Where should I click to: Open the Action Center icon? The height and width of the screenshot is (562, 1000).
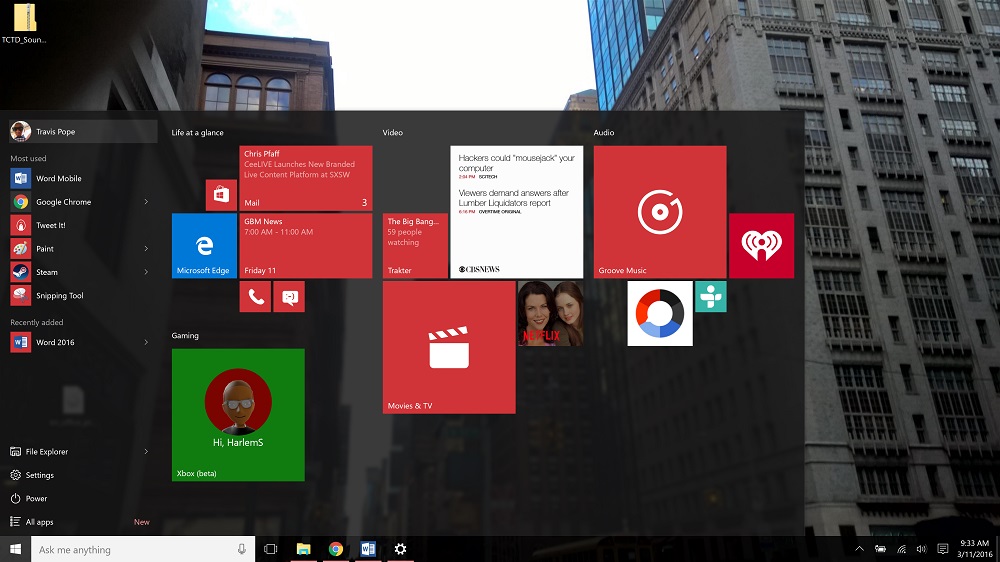[943, 549]
